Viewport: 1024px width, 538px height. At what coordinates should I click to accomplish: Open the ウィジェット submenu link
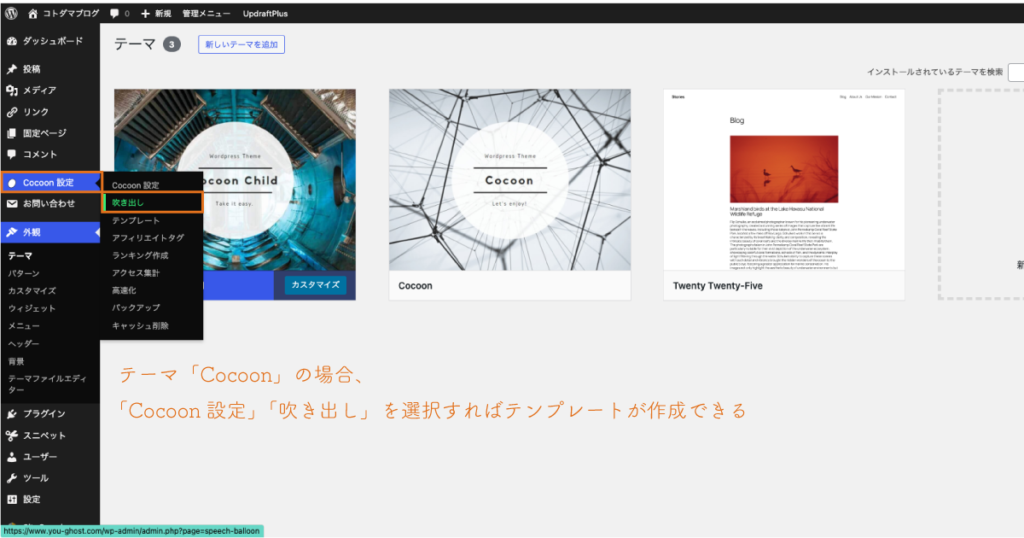(x=32, y=308)
